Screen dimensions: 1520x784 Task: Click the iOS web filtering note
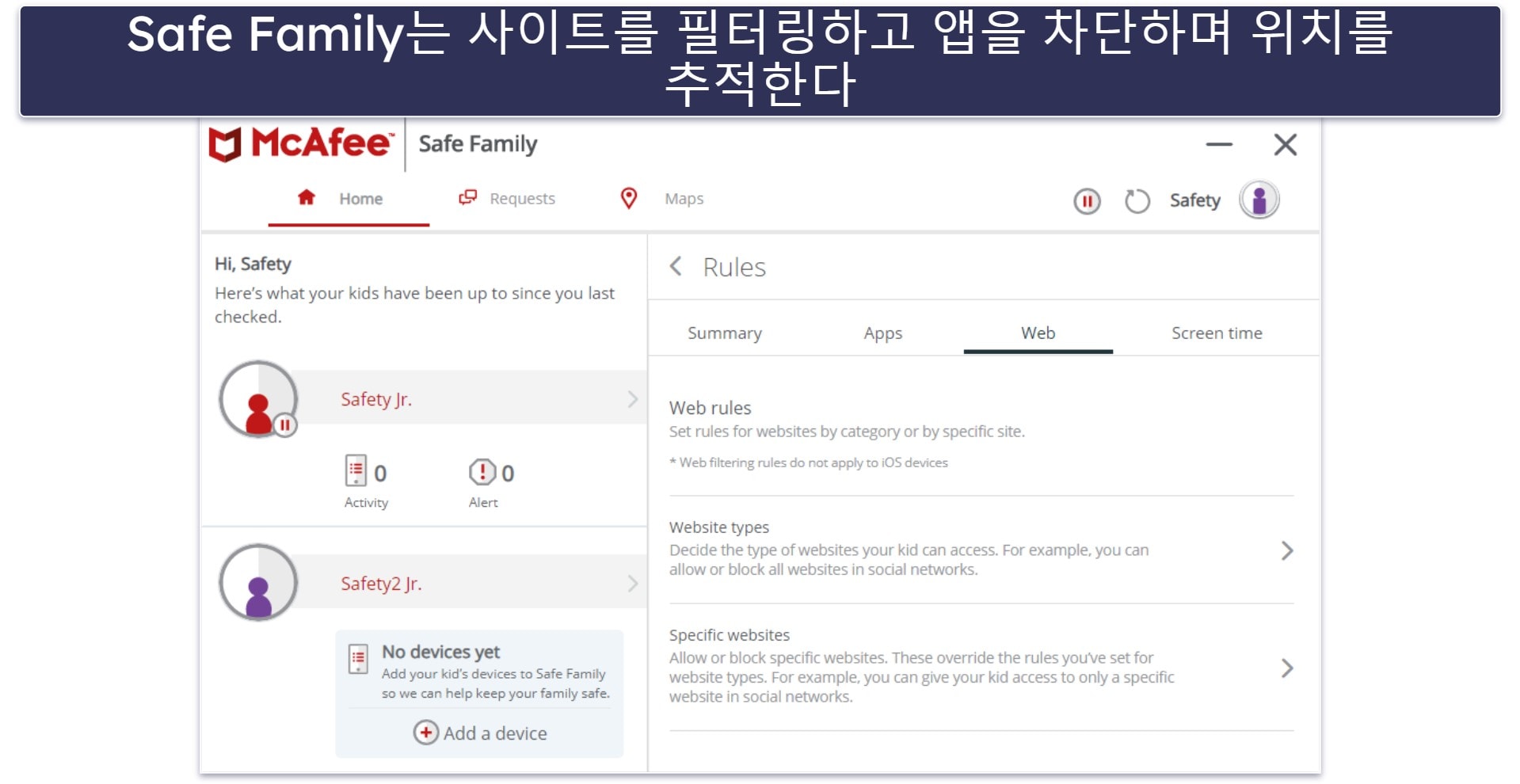[x=809, y=462]
